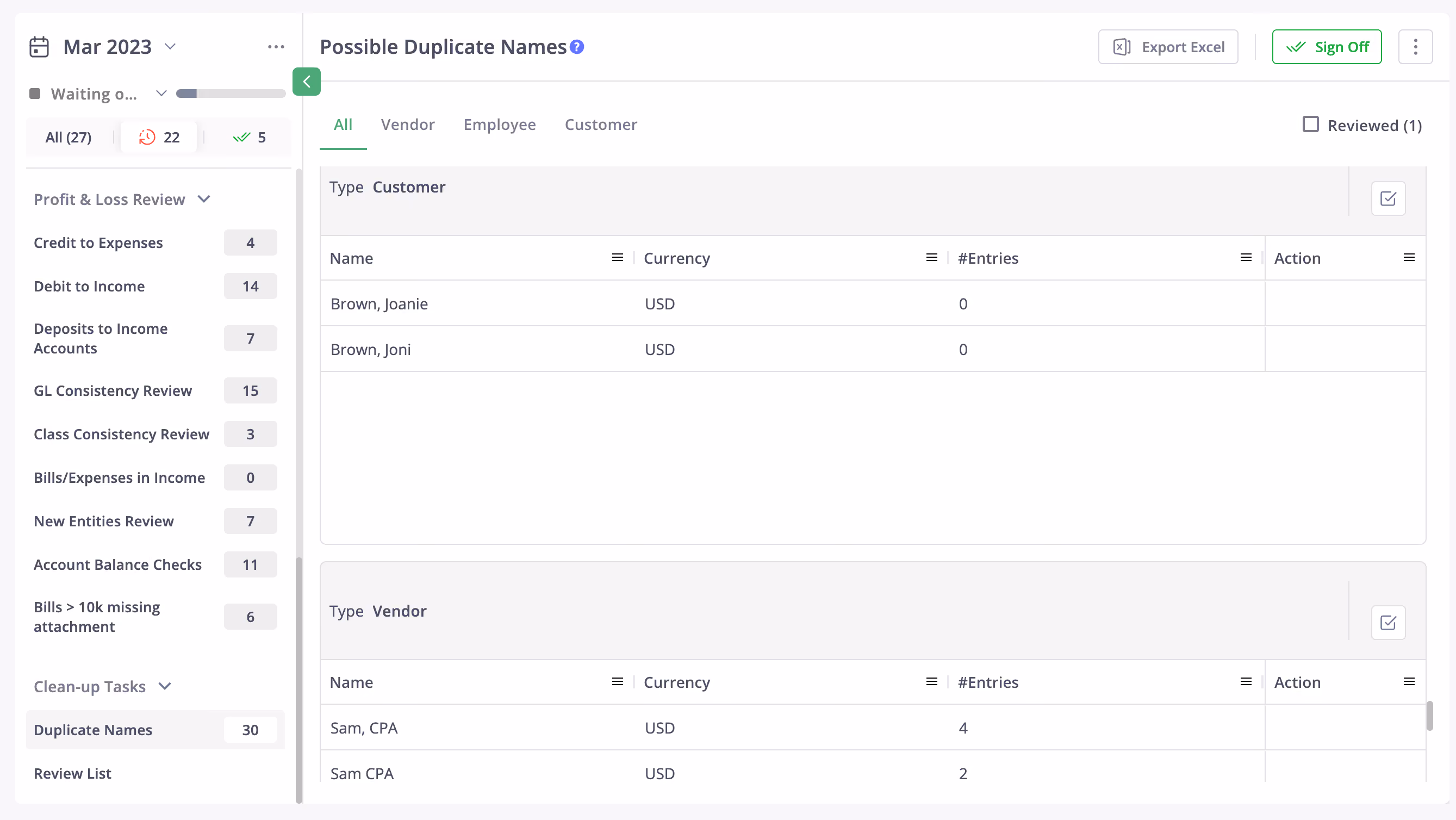Click the 14 badge for Debit to Income
The image size is (1456, 820).
pos(251,286)
